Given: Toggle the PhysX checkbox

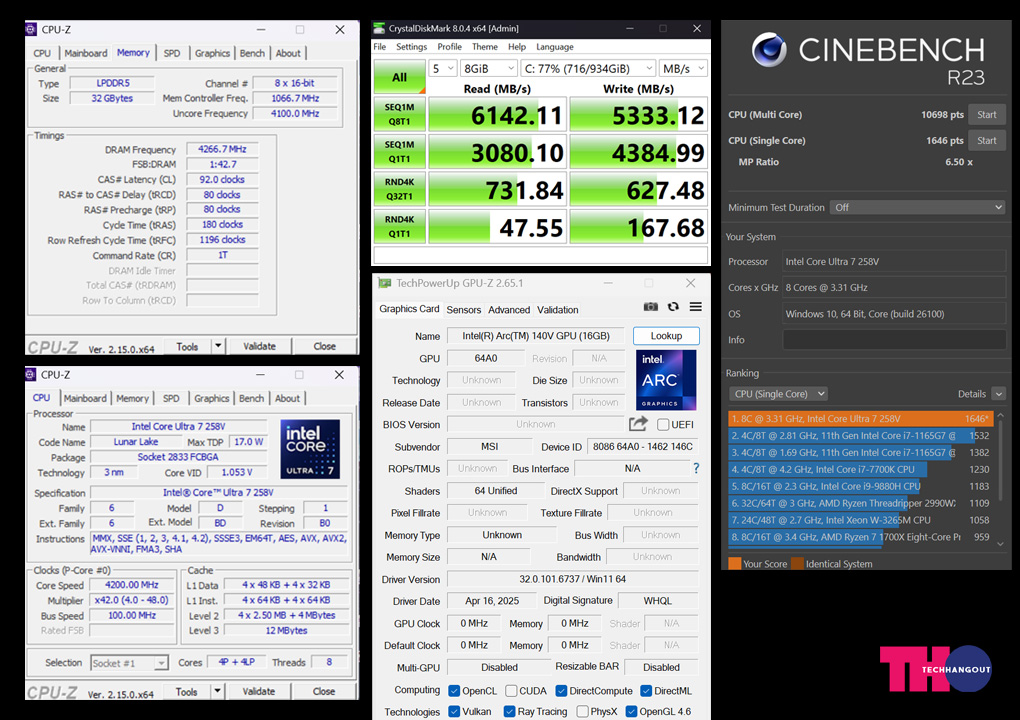Looking at the screenshot, I should pyautogui.click(x=582, y=712).
